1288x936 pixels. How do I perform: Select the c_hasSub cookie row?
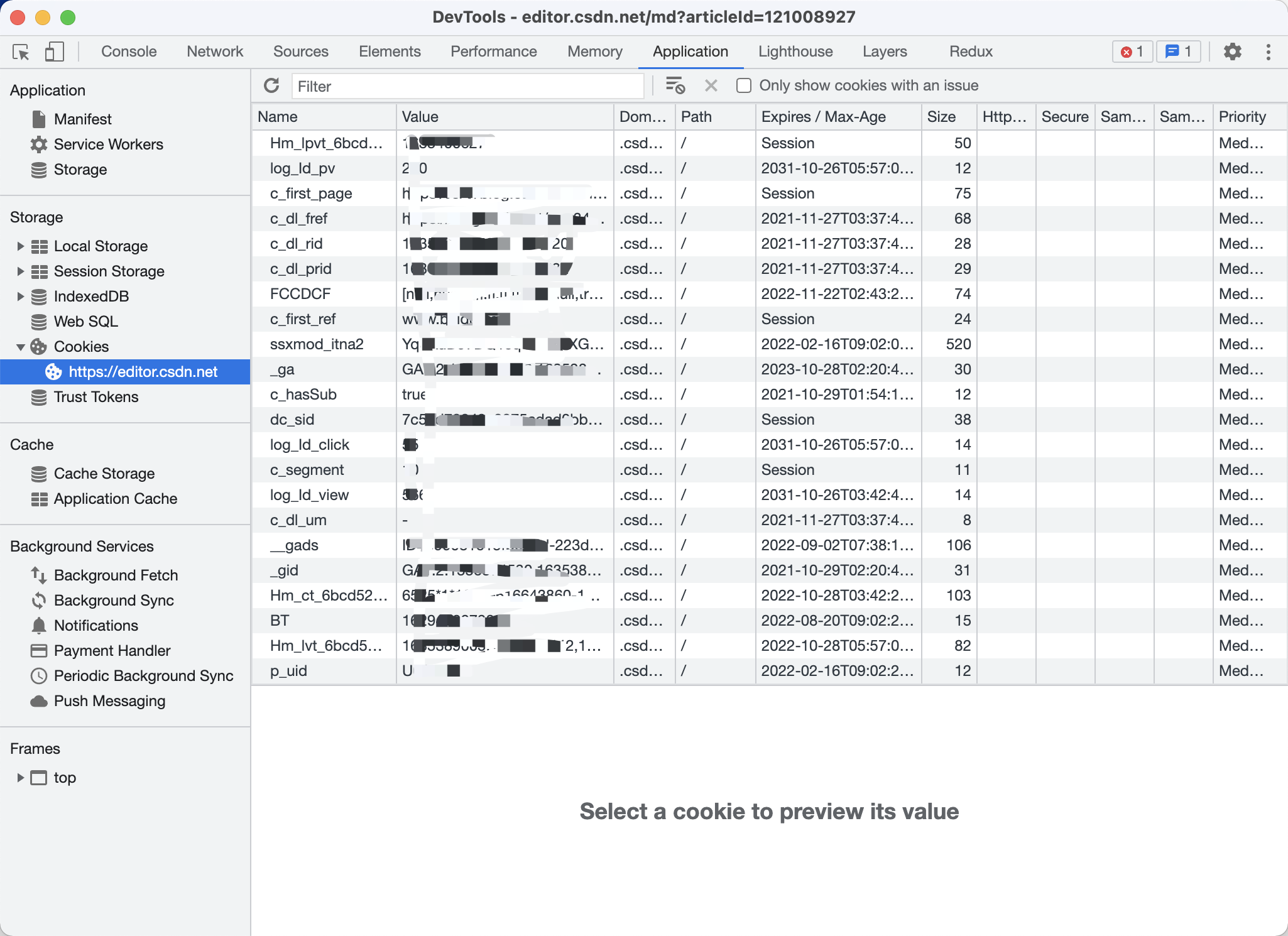click(769, 395)
